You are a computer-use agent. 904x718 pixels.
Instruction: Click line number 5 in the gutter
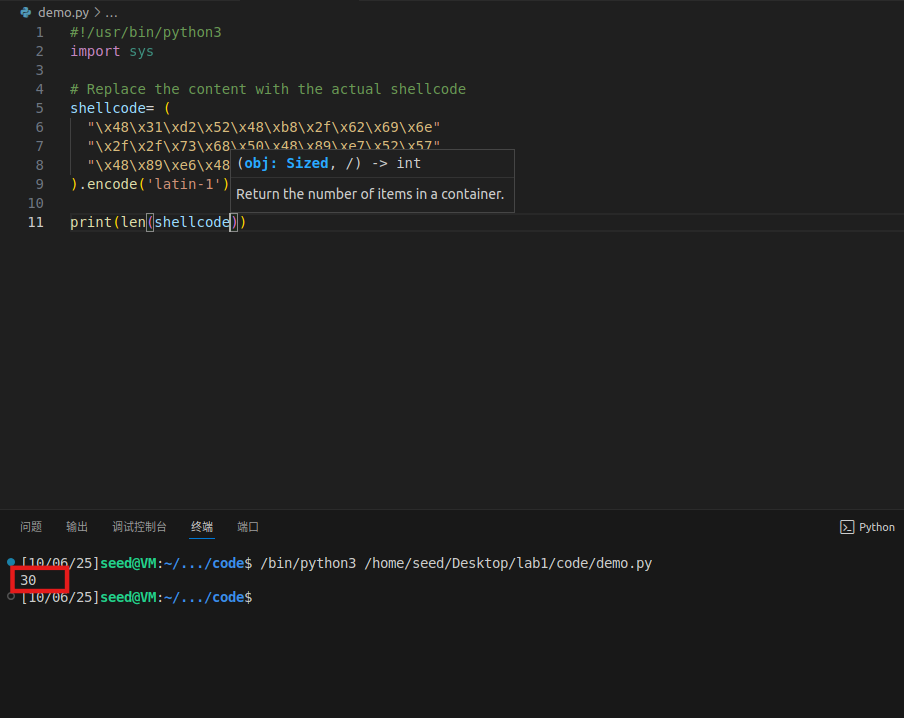[x=39, y=108]
